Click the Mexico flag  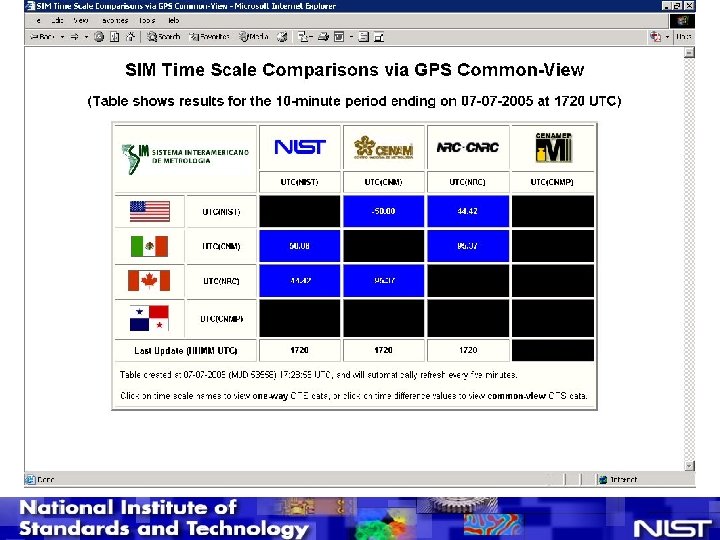click(x=149, y=246)
